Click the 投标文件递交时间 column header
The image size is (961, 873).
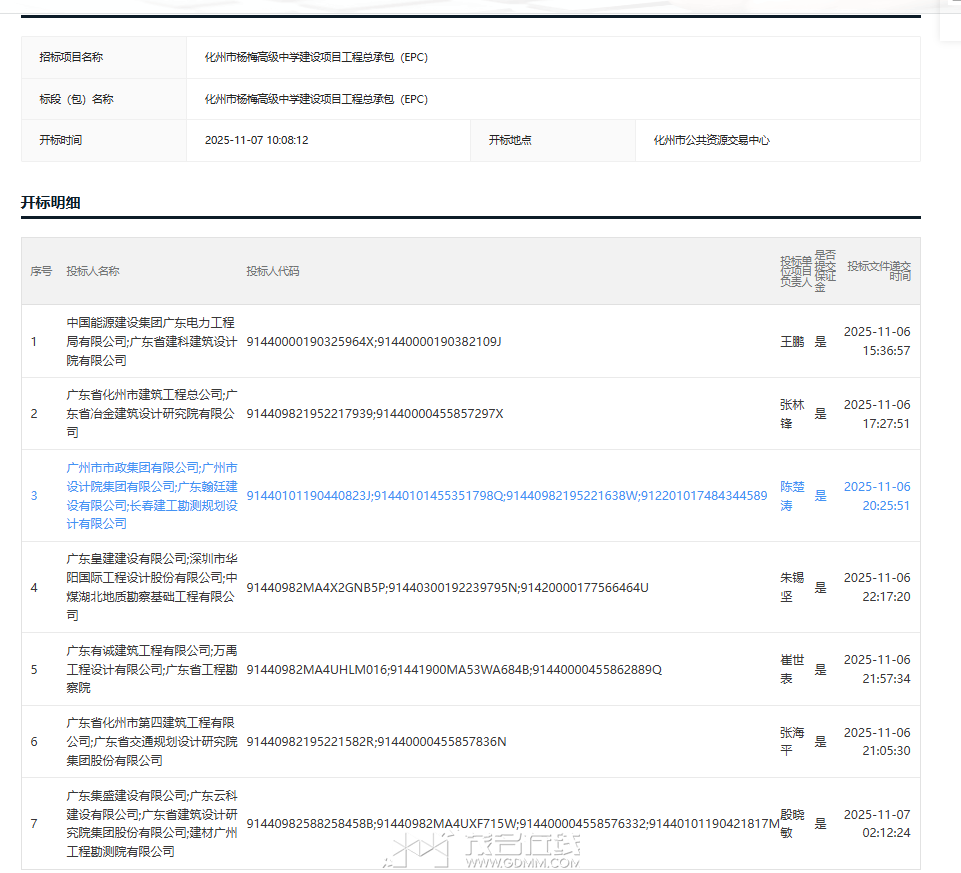(879, 271)
